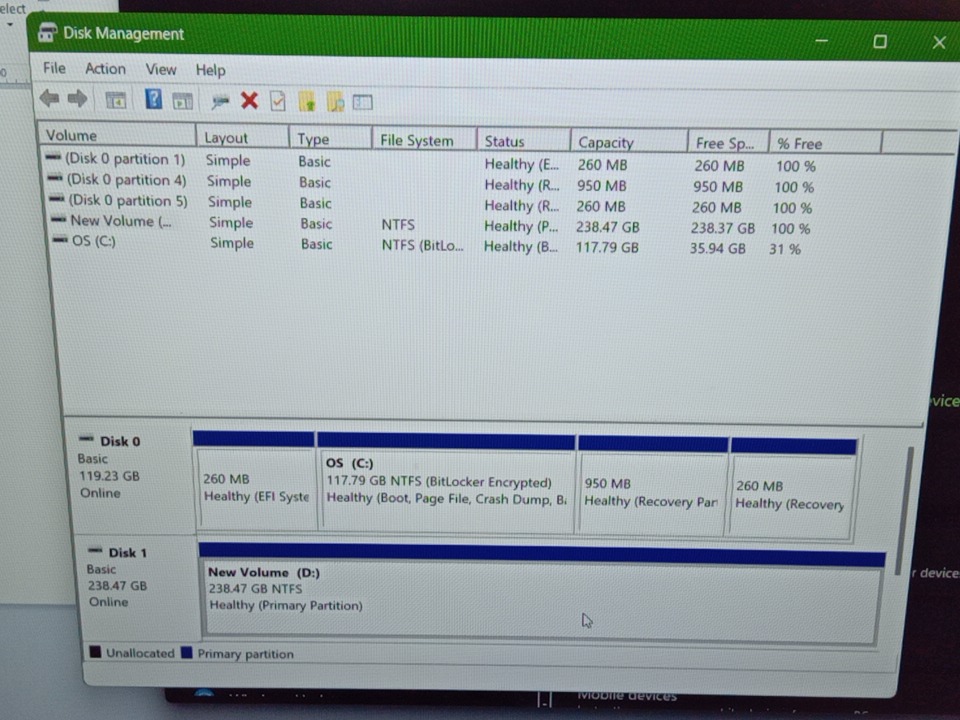Viewport: 960px width, 720px height.
Task: Select 260 MB EFI System partition block
Action: point(255,481)
